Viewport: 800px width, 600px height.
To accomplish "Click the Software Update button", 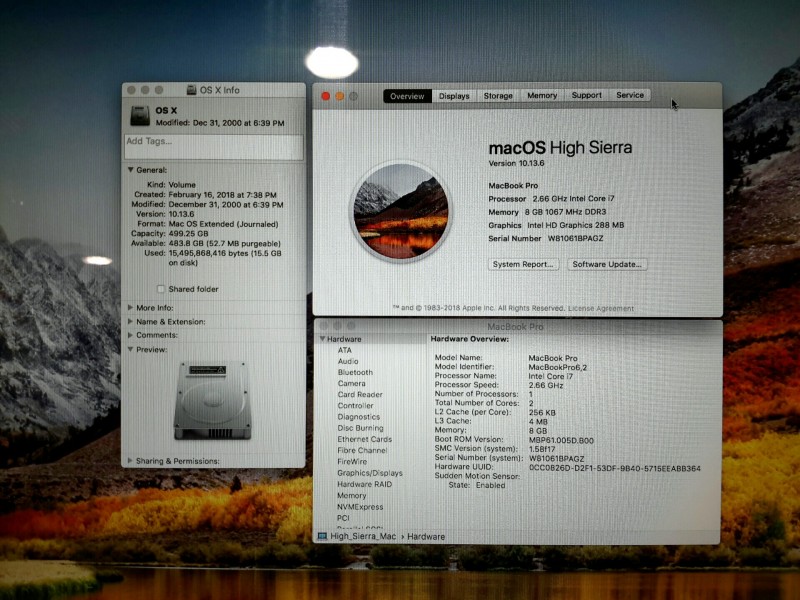I will coord(607,264).
